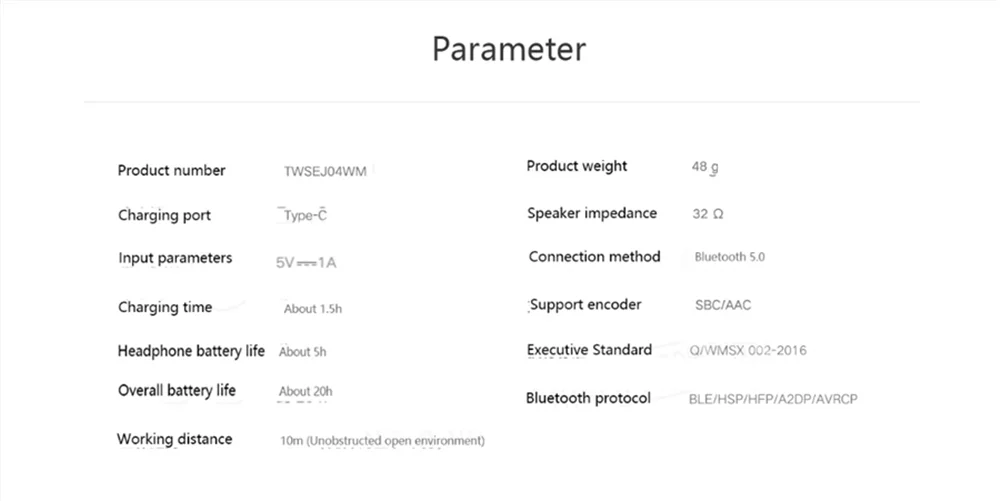Viewport: 1000px width, 501px height.
Task: Select the 32 Ω impedance value
Action: (707, 214)
